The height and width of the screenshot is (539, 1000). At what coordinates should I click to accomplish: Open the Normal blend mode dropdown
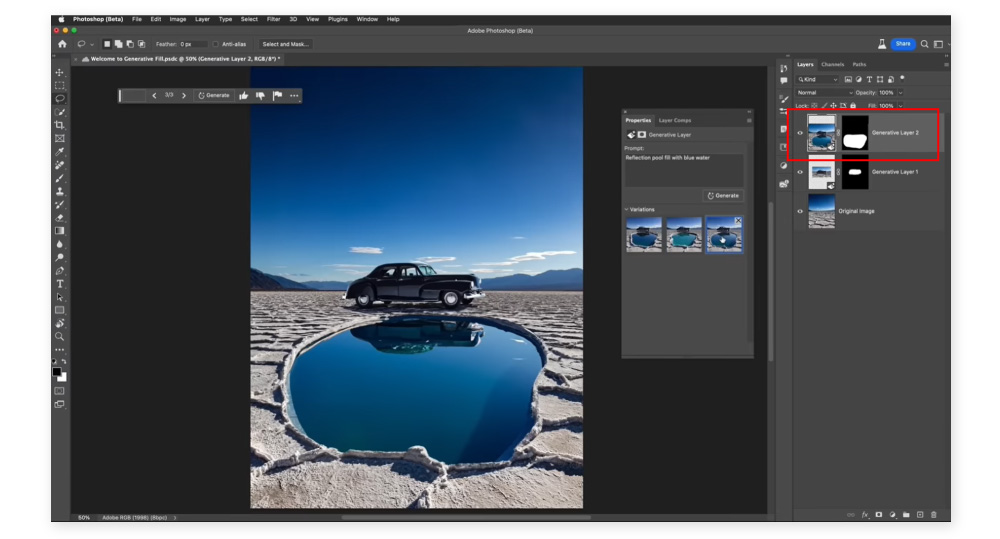[825, 92]
